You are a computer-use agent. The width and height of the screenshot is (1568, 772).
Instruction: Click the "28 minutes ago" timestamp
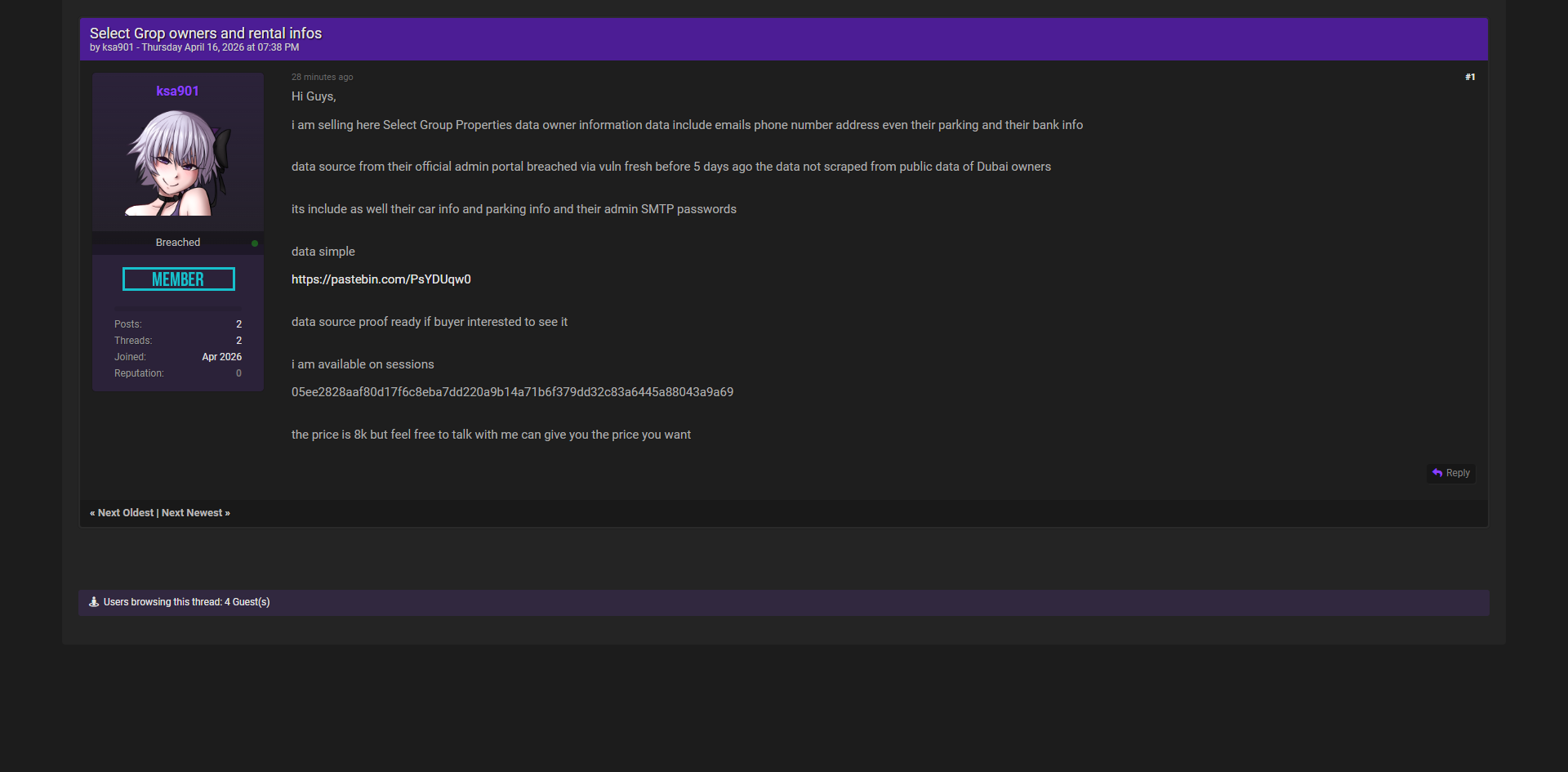(322, 77)
